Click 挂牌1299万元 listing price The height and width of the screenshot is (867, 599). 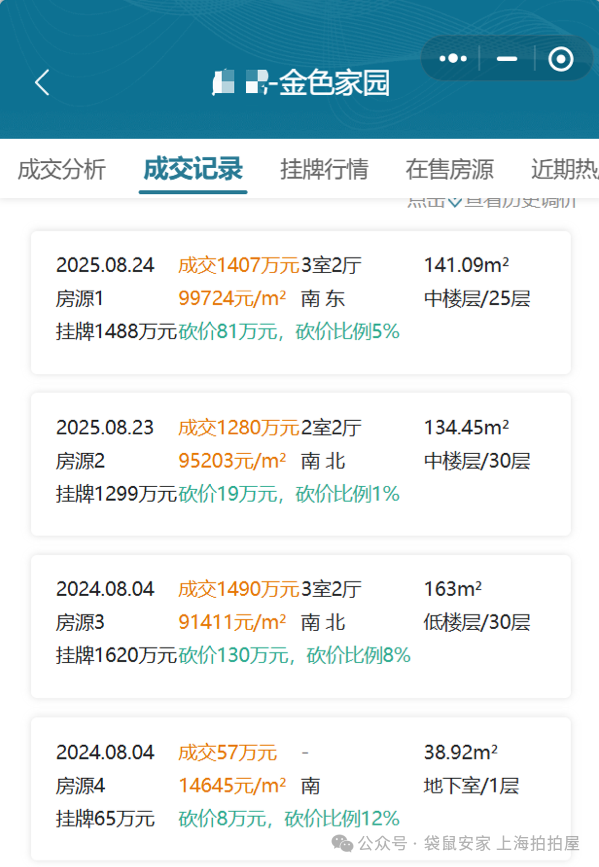click(x=116, y=494)
